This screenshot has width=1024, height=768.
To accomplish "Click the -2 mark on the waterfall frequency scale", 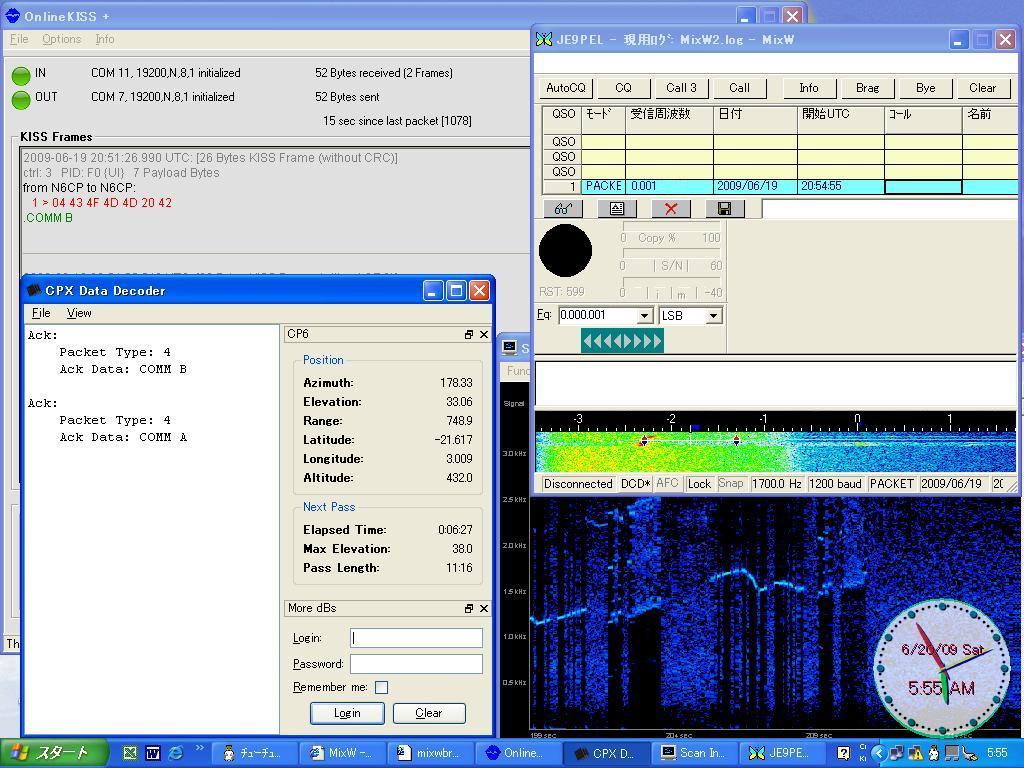I will [671, 419].
